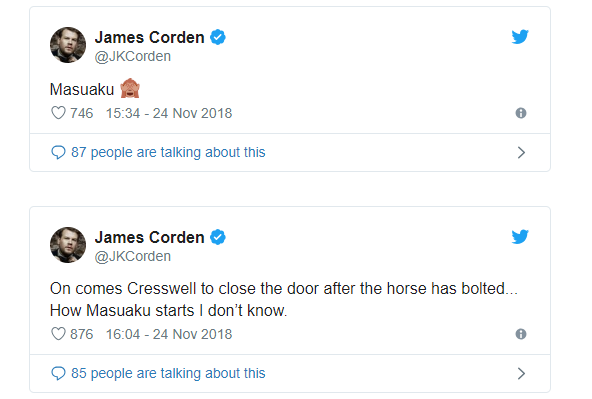Image resolution: width=592 pixels, height=399 pixels.
Task: Like the 15:34 tweet using the heart icon
Action: (x=58, y=113)
